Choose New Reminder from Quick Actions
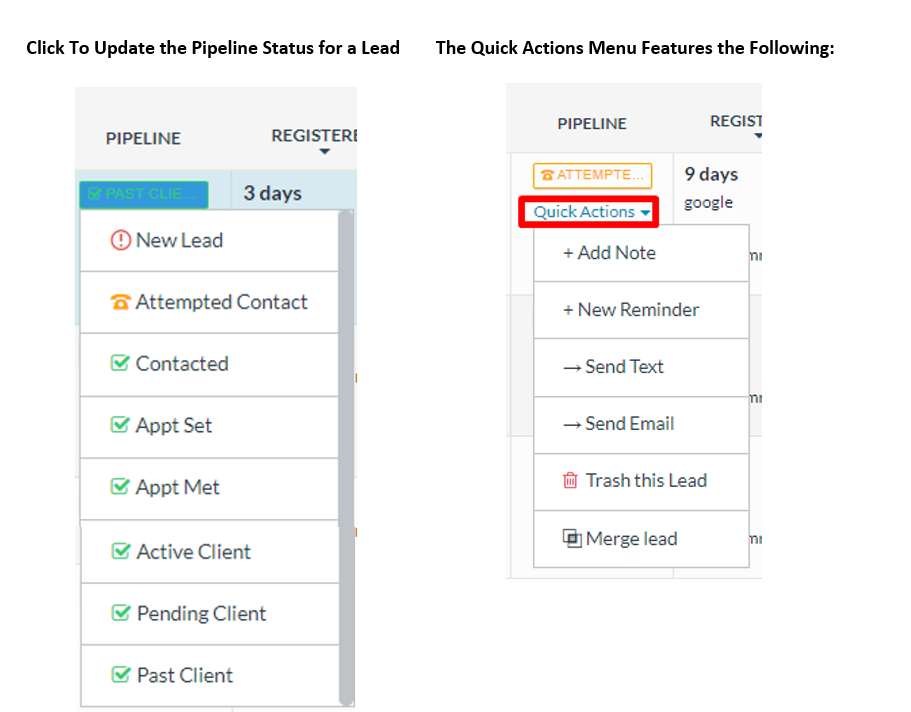Viewport: 911px width, 712px height. [641, 310]
